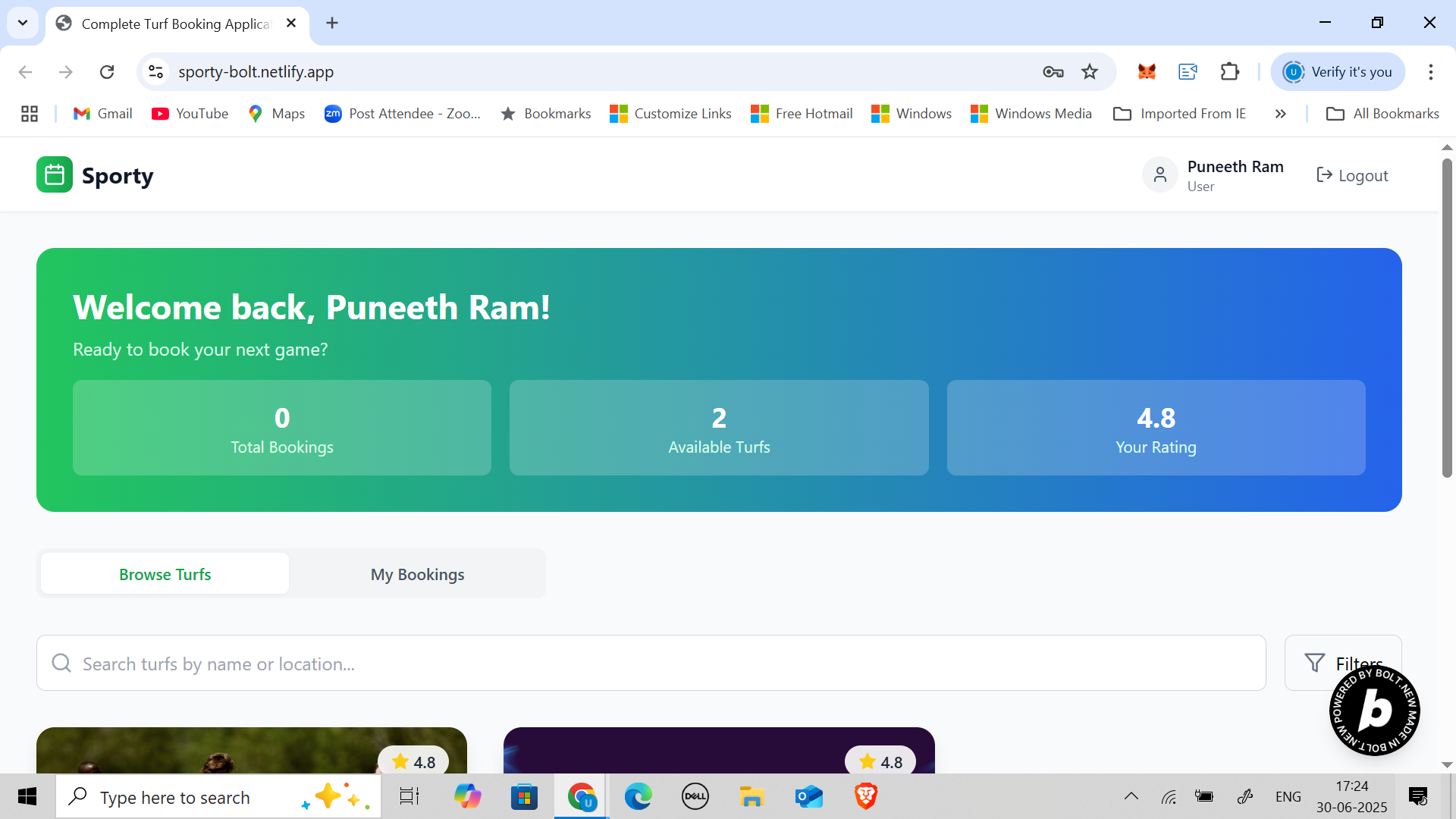Bookmark this page with the star icon

[1090, 72]
